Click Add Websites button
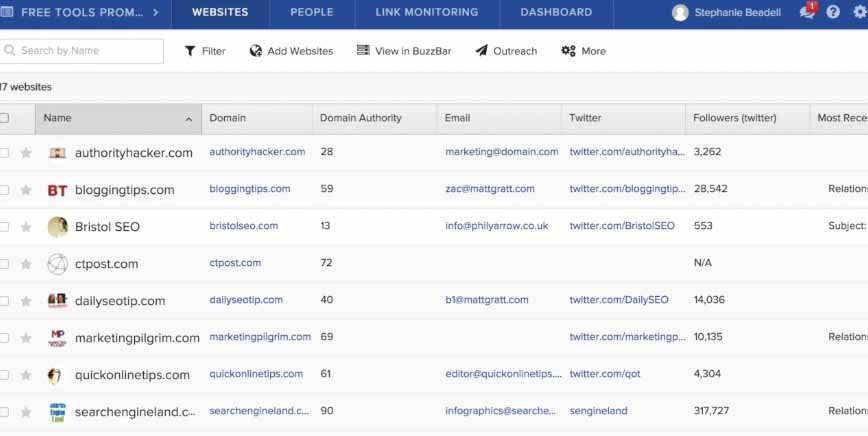868x436 pixels. 291,51
